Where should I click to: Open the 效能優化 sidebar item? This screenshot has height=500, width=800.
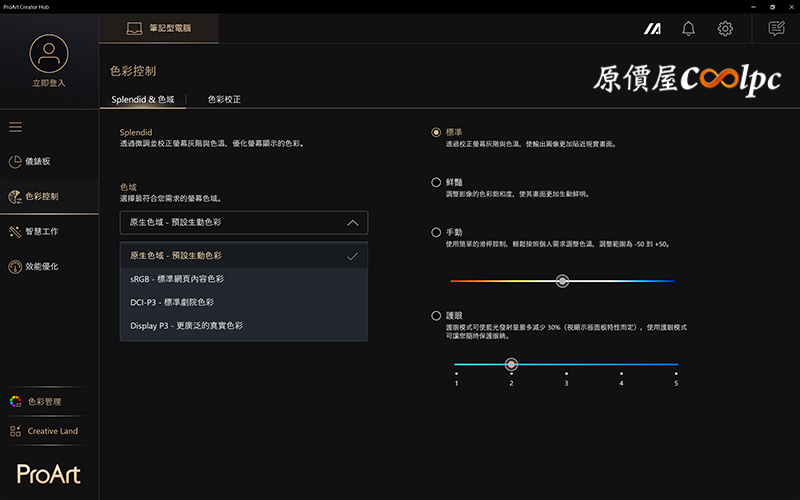[49, 266]
